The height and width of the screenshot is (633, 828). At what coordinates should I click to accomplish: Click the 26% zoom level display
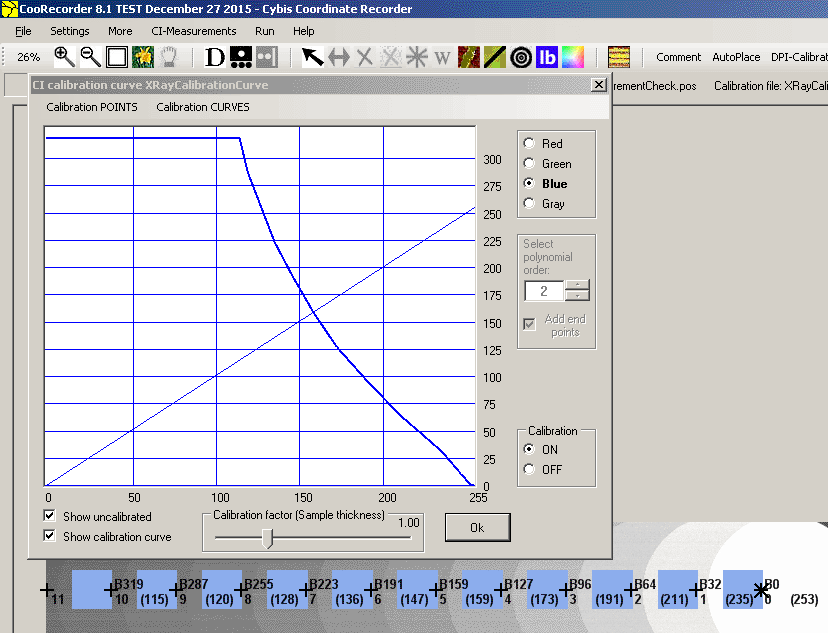pyautogui.click(x=29, y=57)
